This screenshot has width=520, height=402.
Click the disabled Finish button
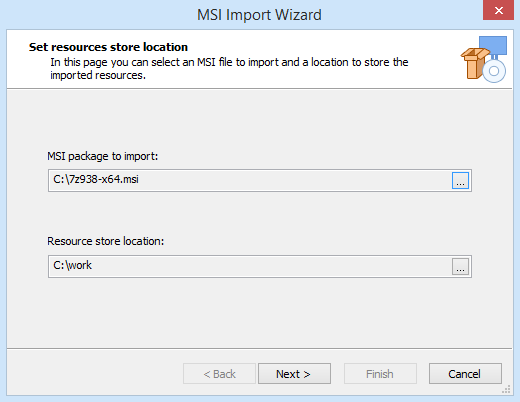380,374
